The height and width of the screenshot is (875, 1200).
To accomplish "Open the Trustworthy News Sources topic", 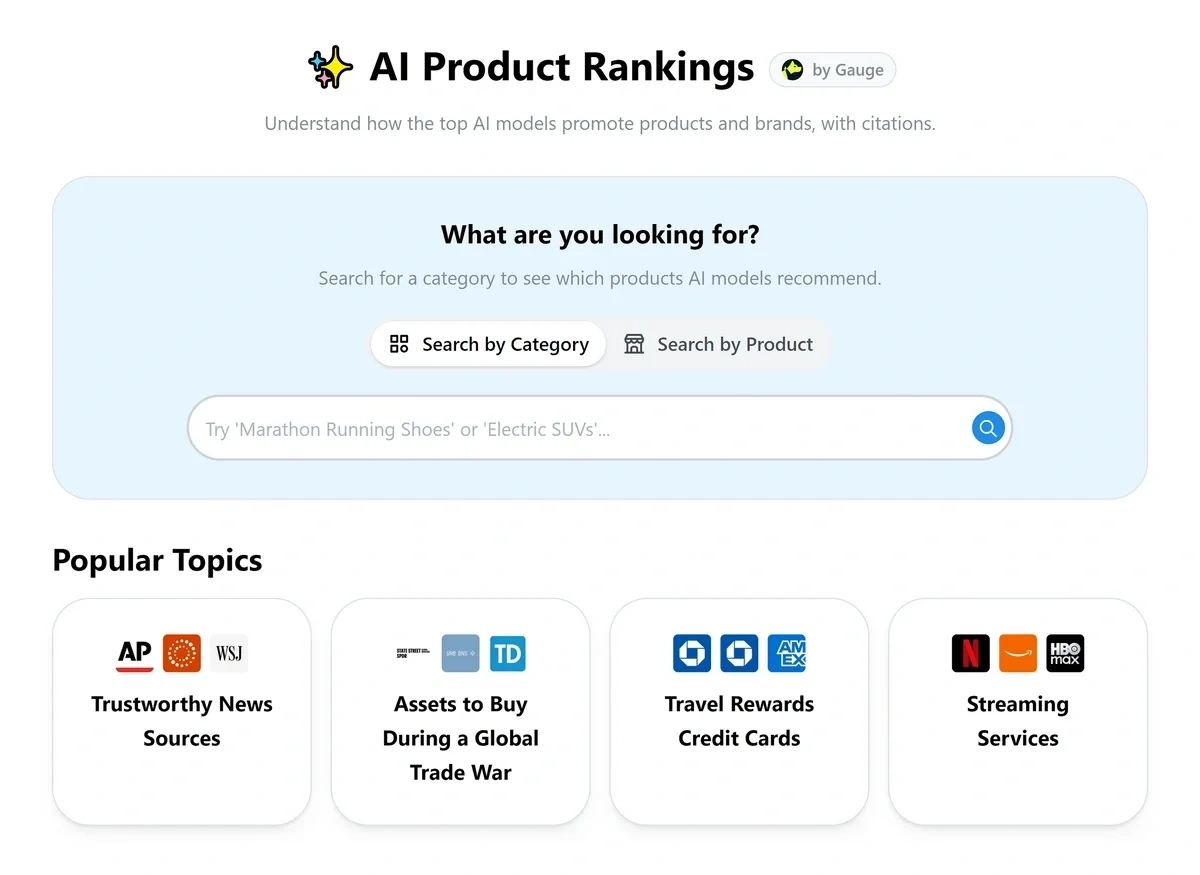I will click(181, 712).
